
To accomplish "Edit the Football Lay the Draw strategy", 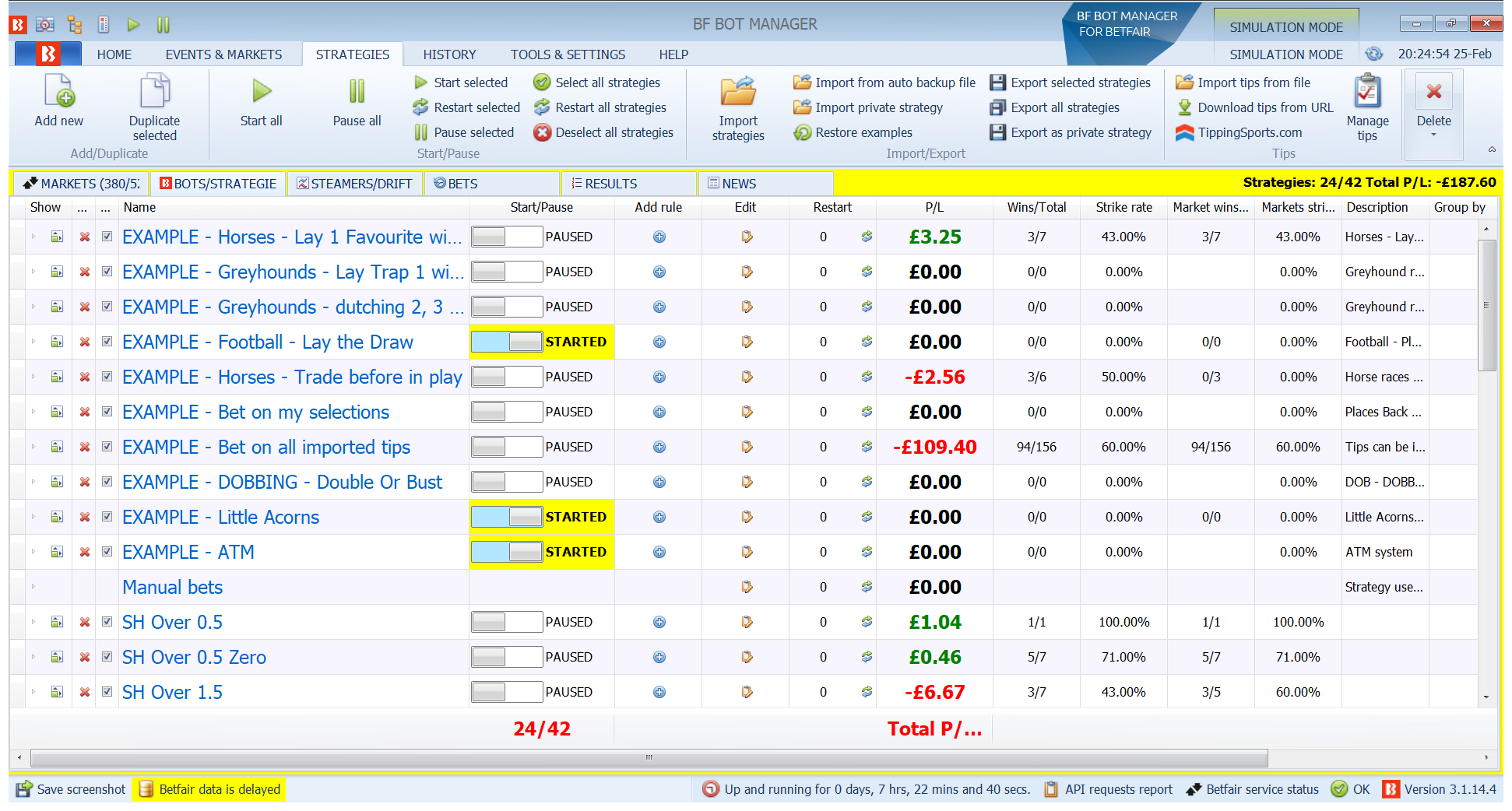I will [747, 342].
